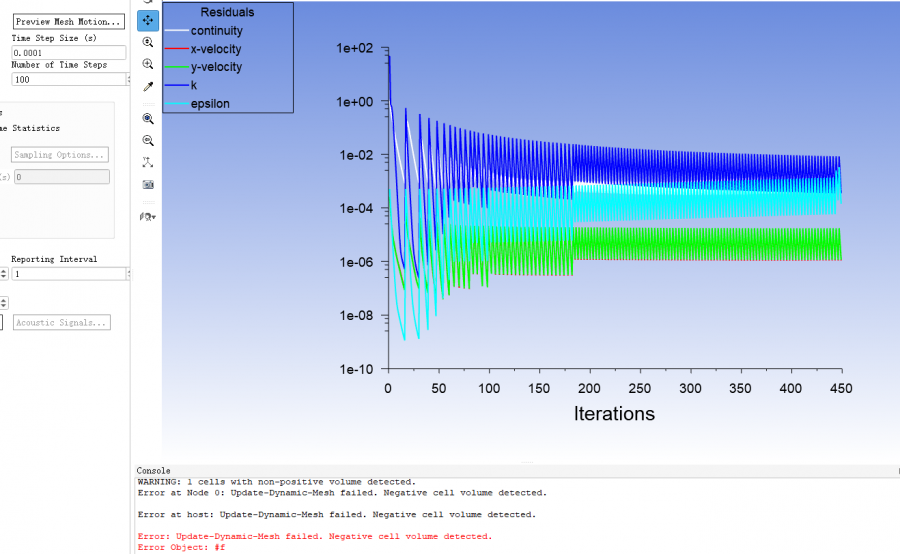900x554 pixels.
Task: Click the Number of Time Steps field
Action: click(x=68, y=79)
